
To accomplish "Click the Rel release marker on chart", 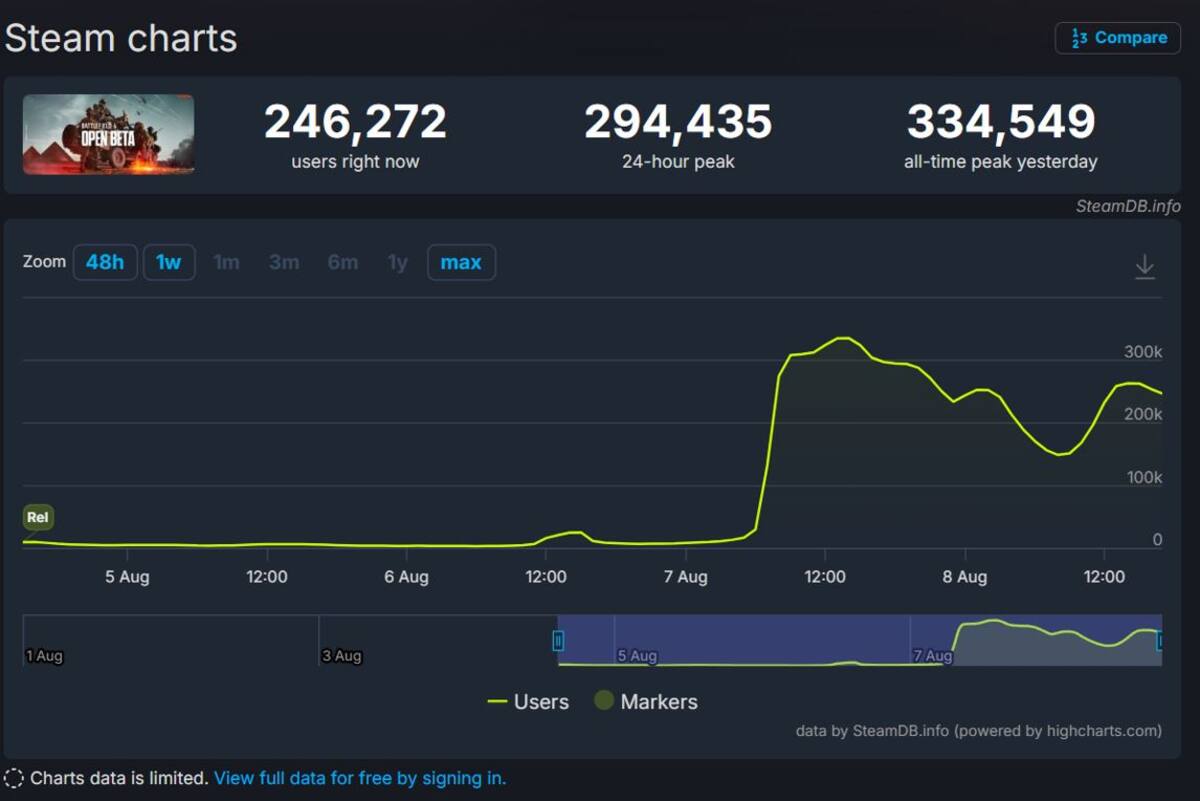I will (38, 517).
